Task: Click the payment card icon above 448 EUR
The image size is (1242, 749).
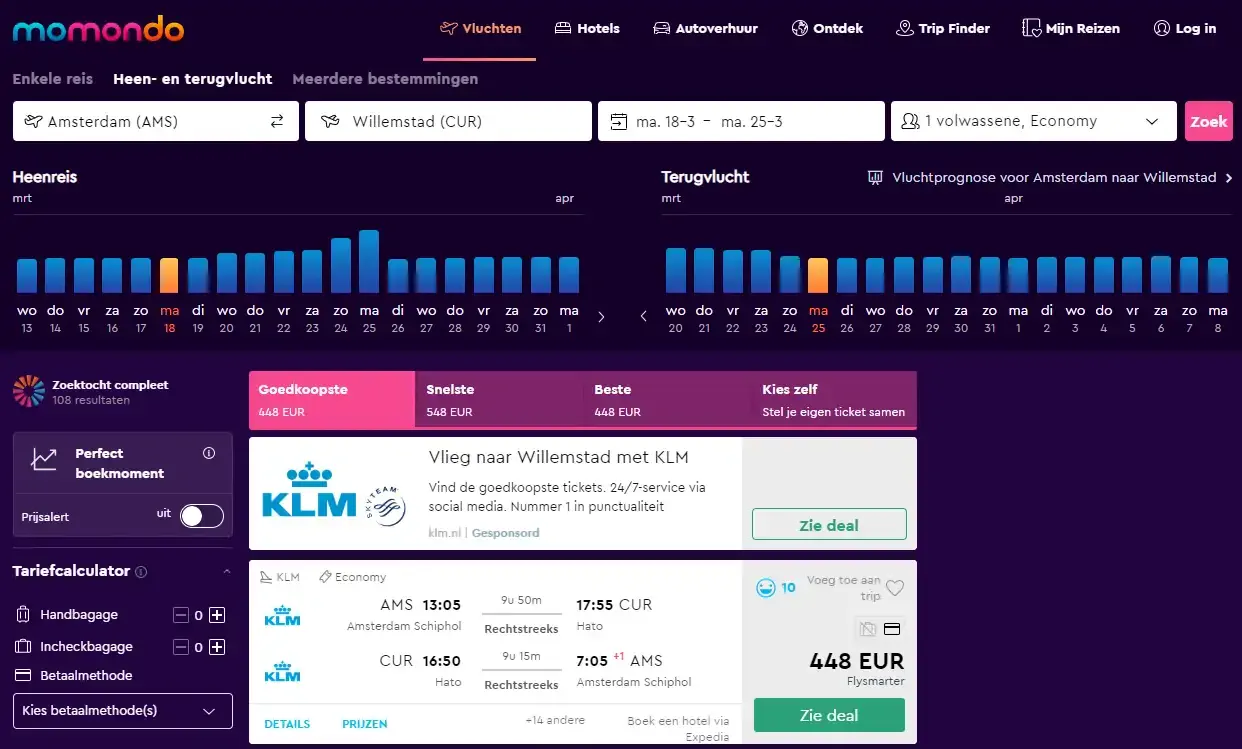Action: [x=893, y=629]
